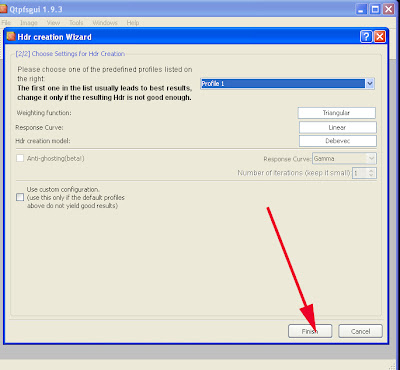Click the Choose Settings for Hdr Creation heading

[70, 54]
